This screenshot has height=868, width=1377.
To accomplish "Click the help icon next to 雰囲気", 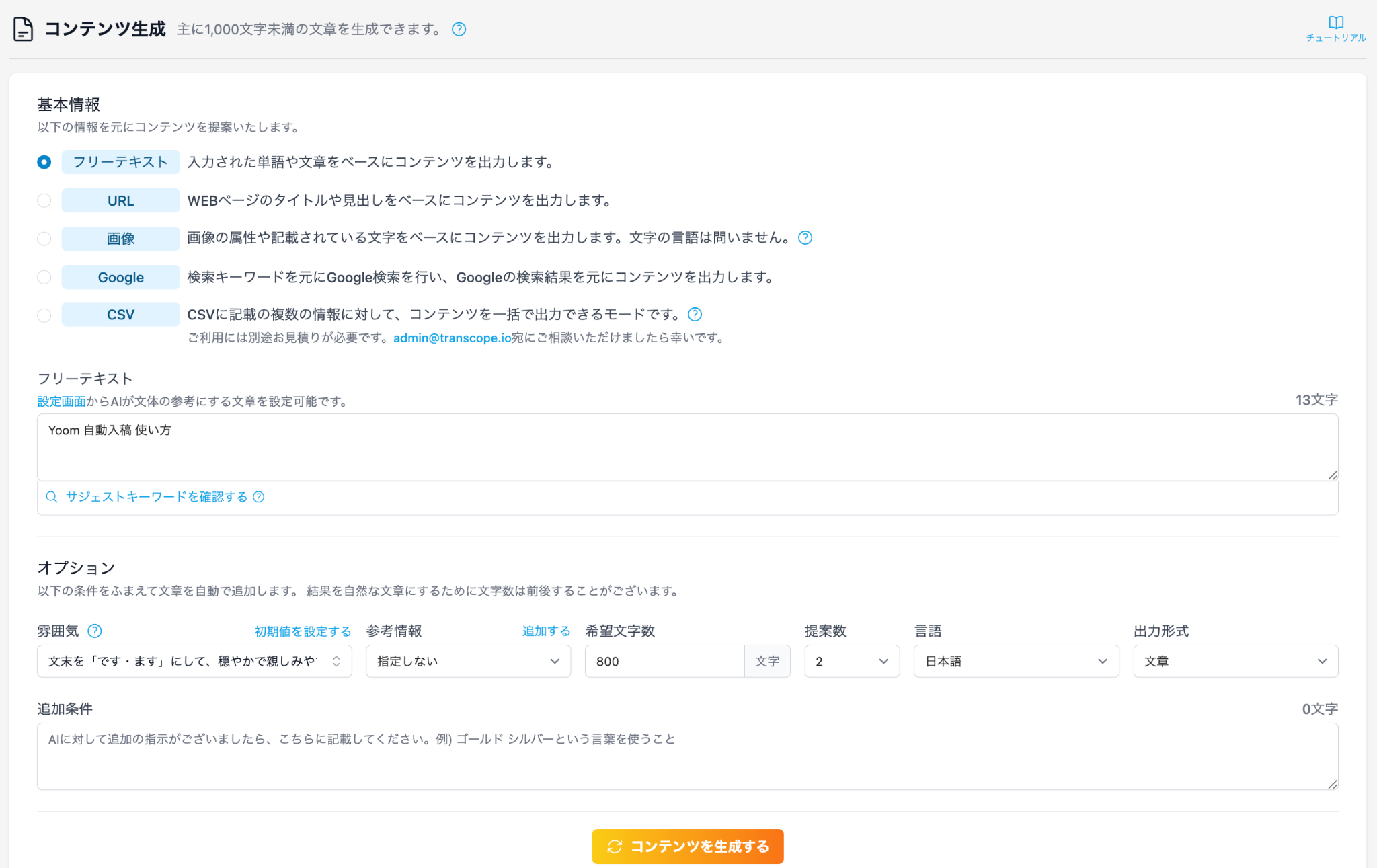I will (95, 631).
